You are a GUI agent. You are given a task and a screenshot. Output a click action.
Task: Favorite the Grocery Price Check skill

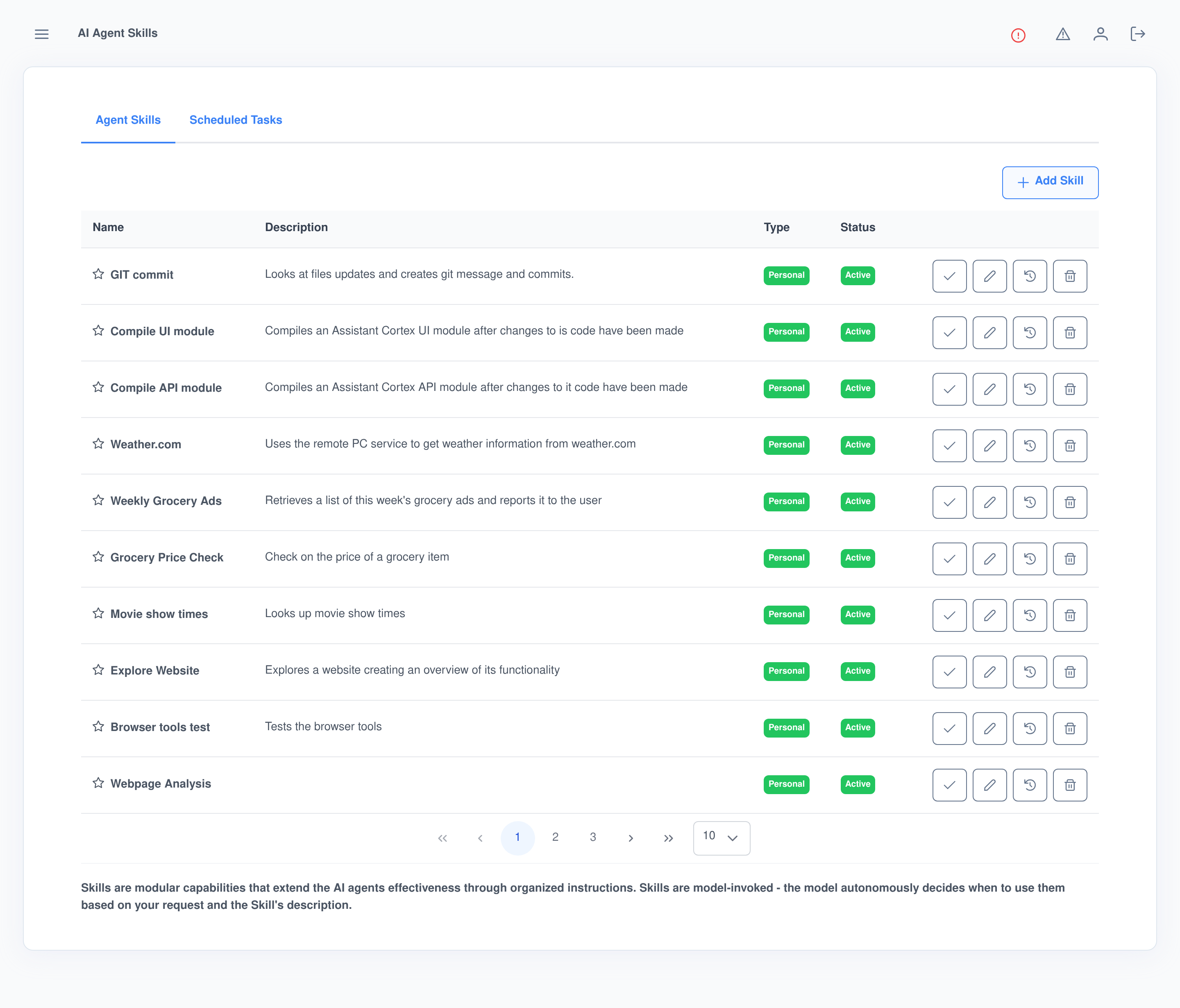98,557
